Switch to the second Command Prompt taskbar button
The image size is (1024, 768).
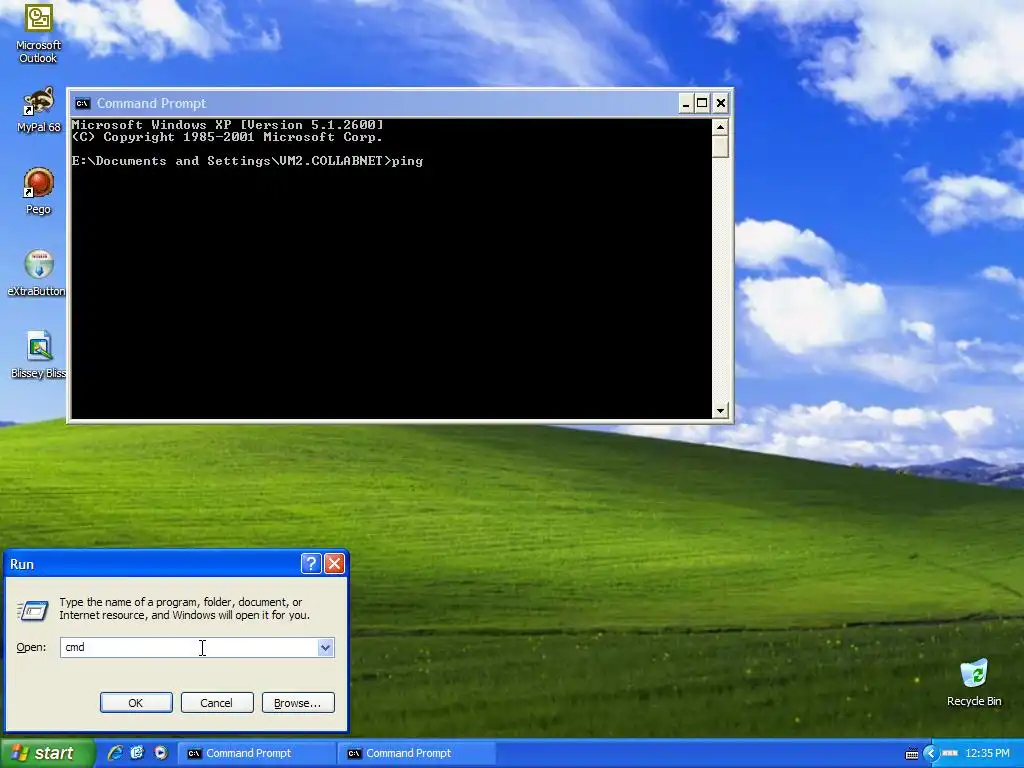(x=415, y=753)
